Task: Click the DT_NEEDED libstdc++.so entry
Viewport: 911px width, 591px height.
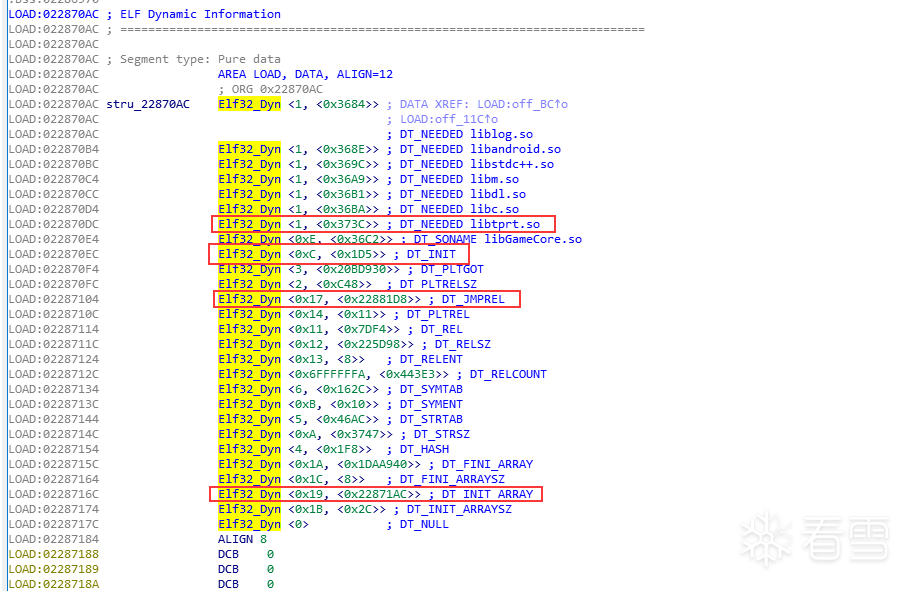Action: [x=477, y=164]
